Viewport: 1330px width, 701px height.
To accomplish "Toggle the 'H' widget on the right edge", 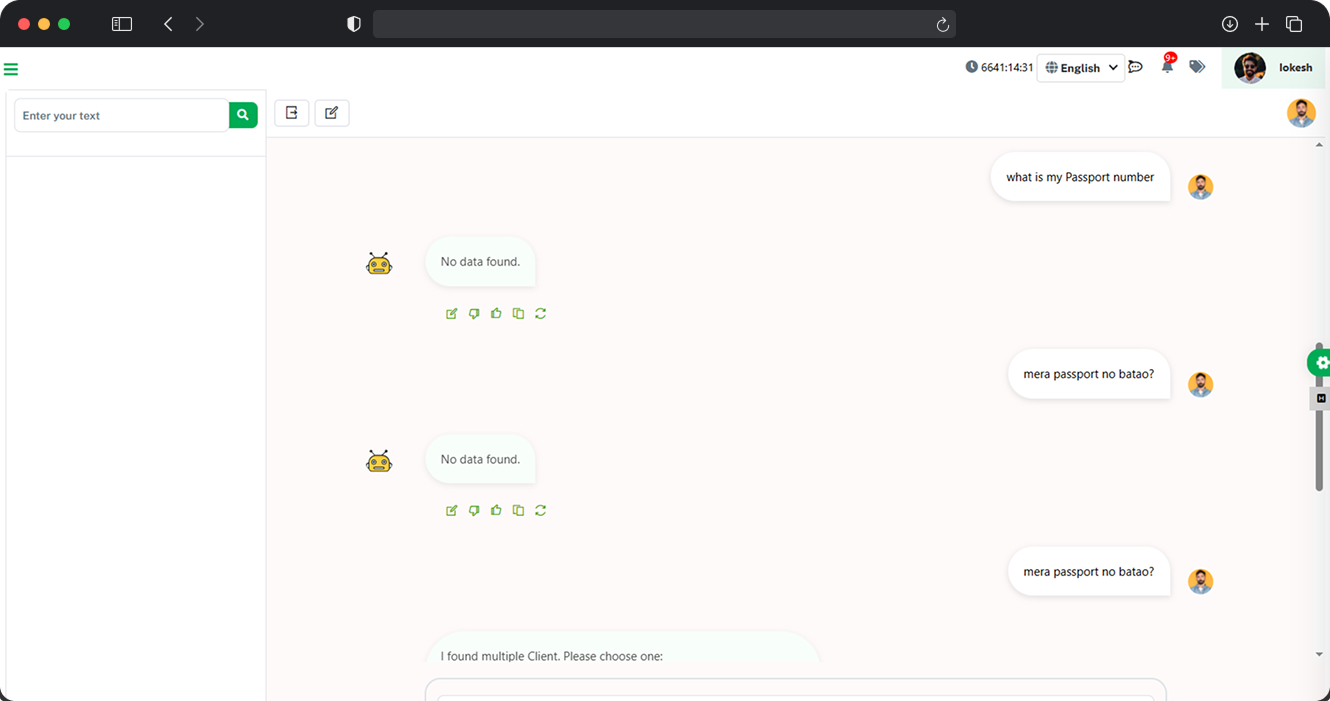I will tap(1319, 397).
